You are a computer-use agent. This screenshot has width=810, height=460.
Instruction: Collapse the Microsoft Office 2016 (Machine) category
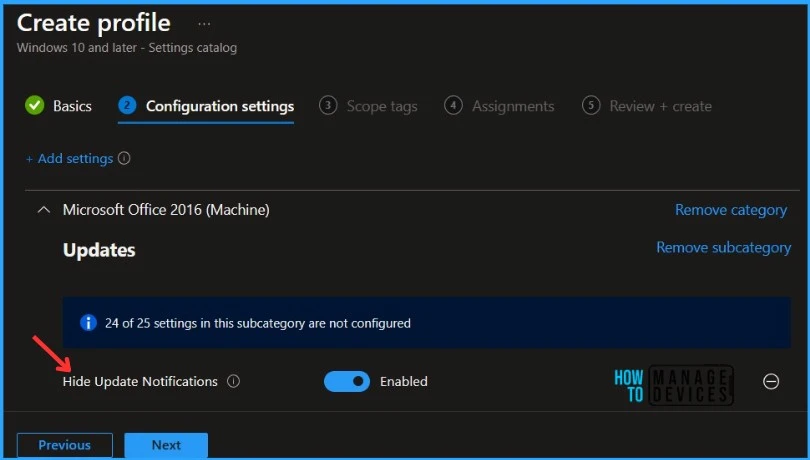pyautogui.click(x=44, y=210)
